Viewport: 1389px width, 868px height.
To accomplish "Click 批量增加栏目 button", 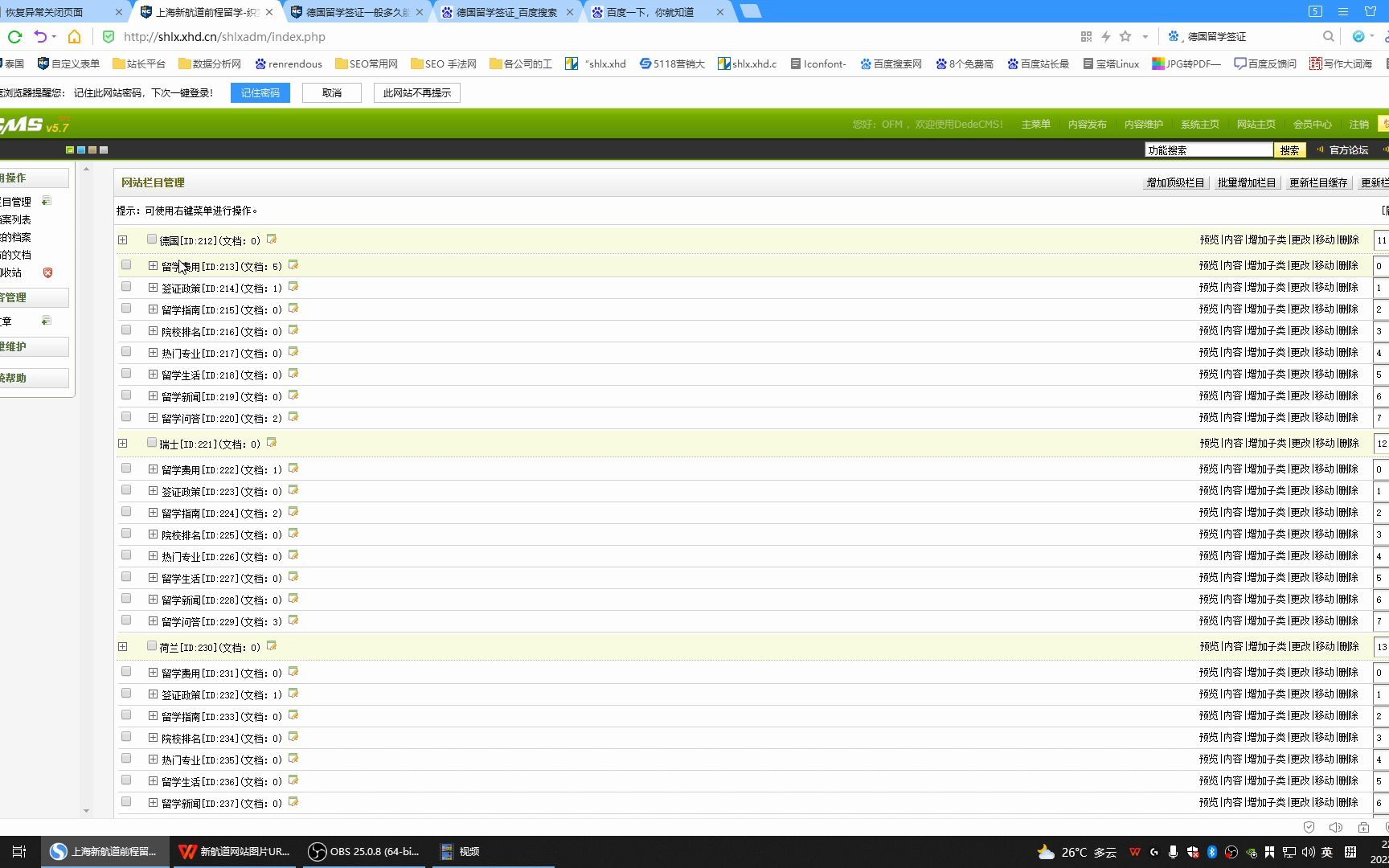I will [1246, 182].
